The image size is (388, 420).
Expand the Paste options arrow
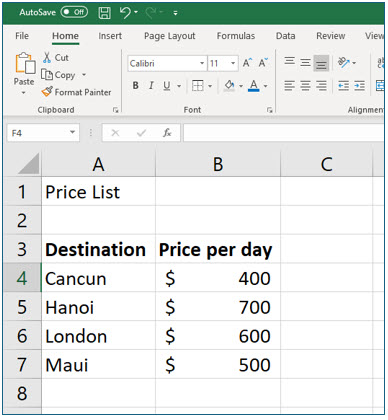23,93
